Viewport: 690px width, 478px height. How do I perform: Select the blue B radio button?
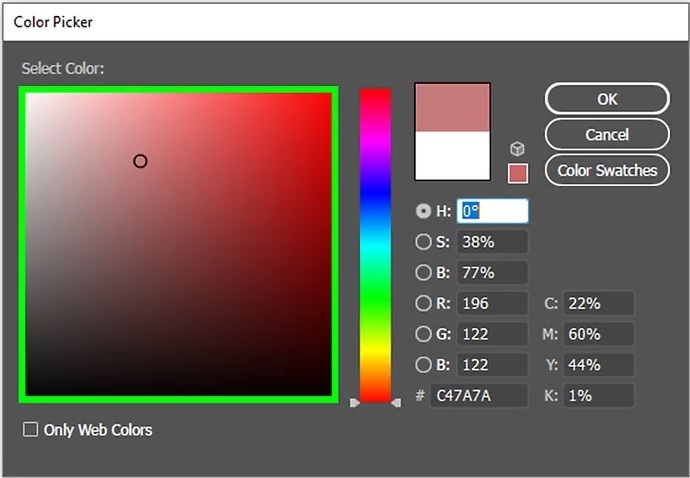[x=423, y=365]
